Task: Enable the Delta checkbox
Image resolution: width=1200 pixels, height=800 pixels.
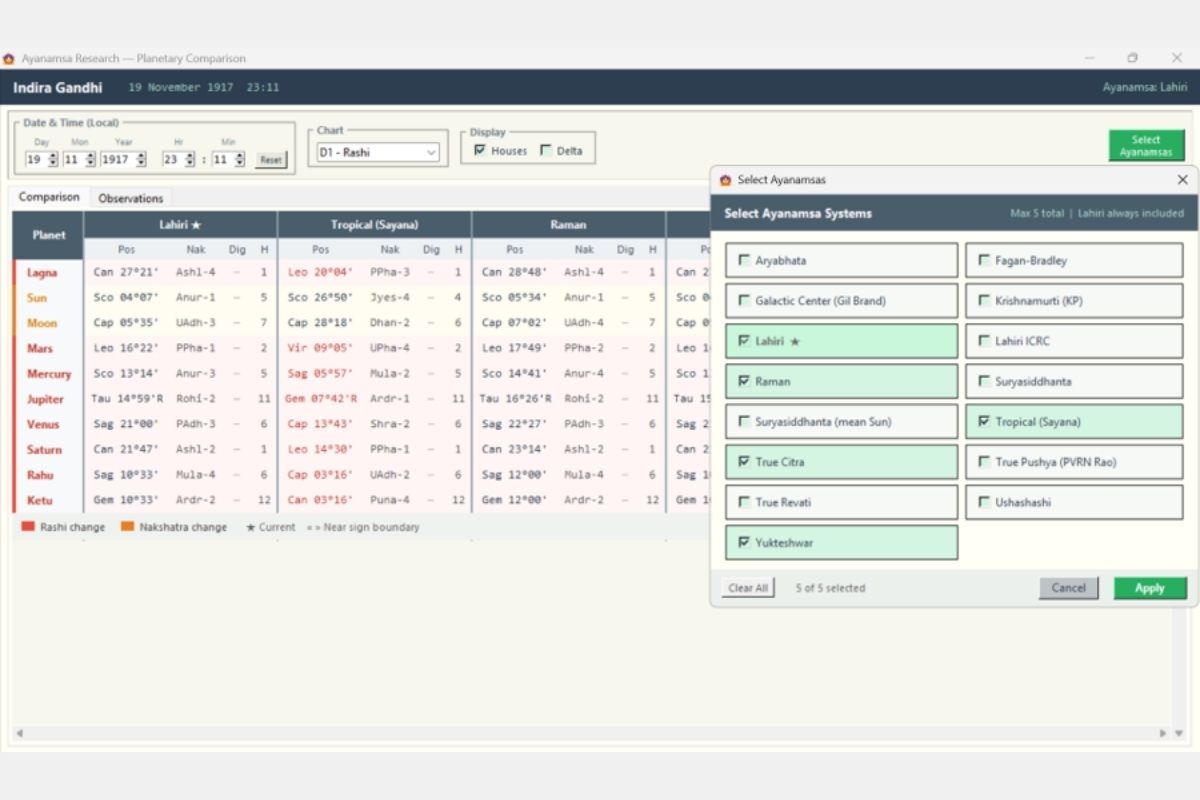Action: click(x=545, y=151)
